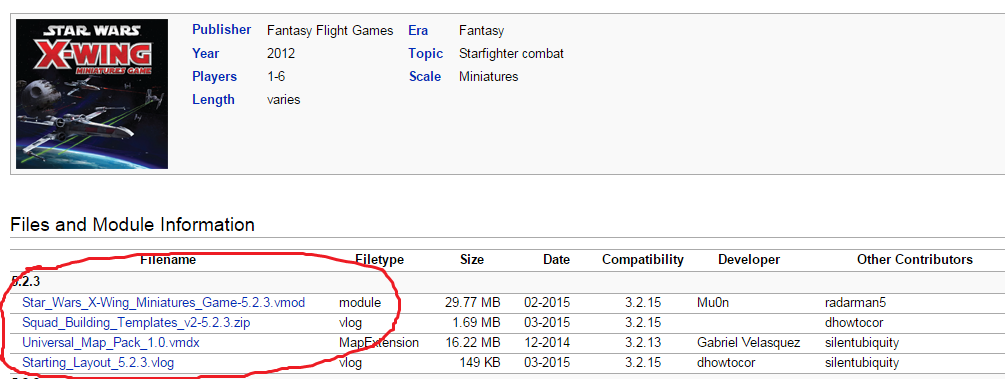1005x379 pixels.
Task: Click the Other Contributors column header
Action: pyautogui.click(x=915, y=260)
